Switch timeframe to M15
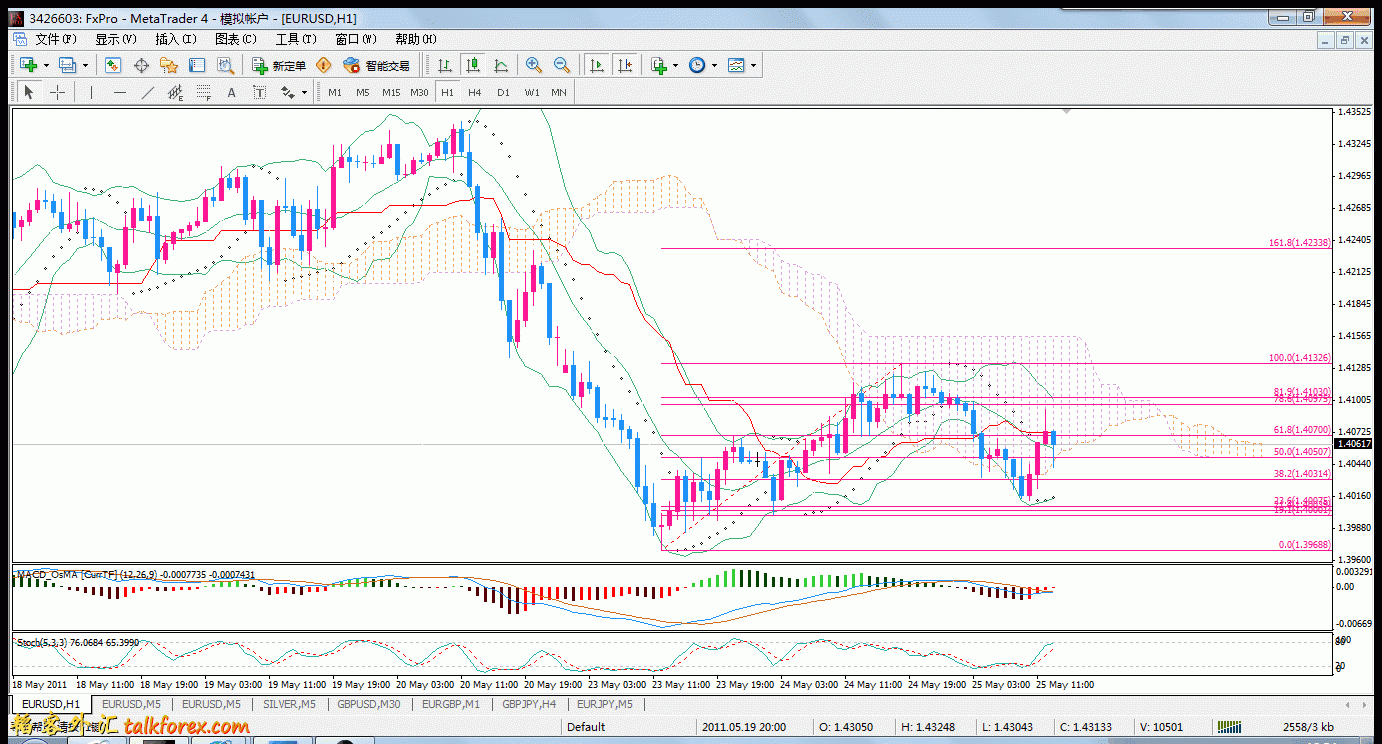Image resolution: width=1382 pixels, height=744 pixels. (x=390, y=92)
